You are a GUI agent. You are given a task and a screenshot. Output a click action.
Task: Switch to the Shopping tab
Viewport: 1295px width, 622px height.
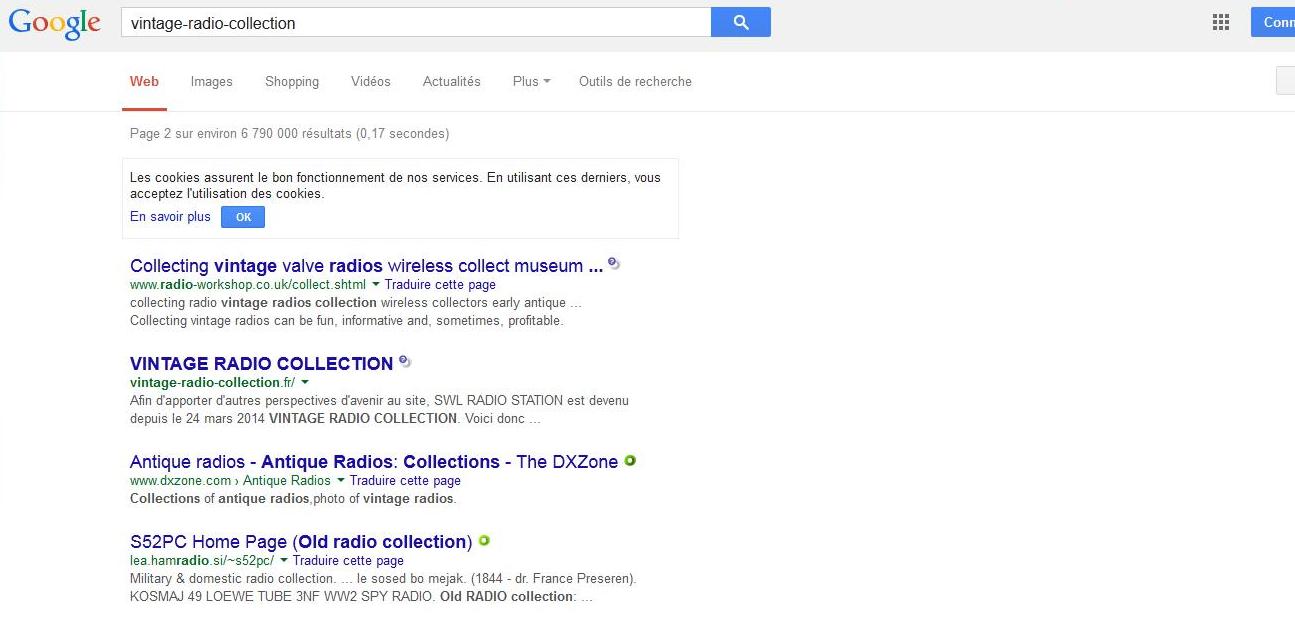tap(292, 82)
